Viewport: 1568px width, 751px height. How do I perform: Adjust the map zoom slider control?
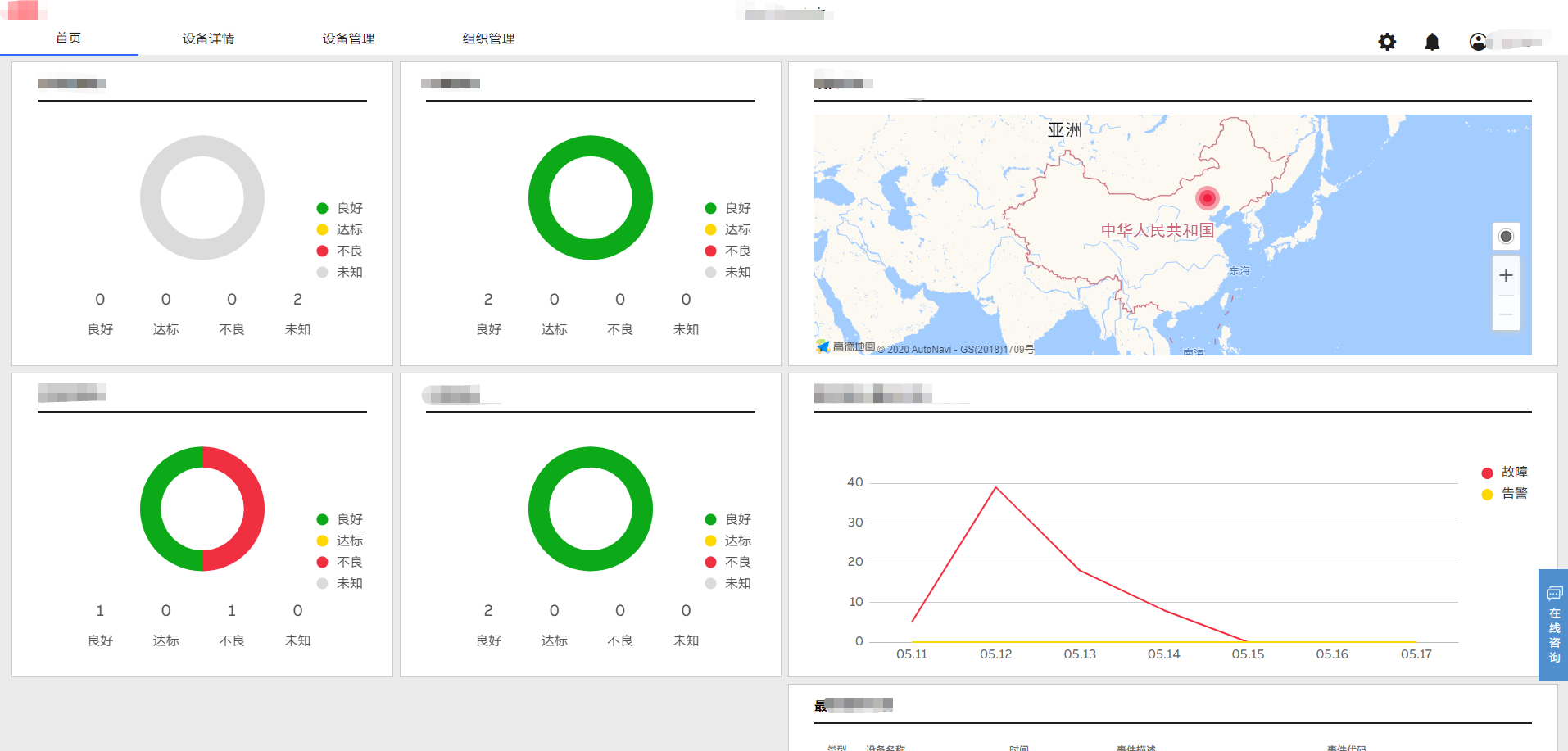pos(1505,295)
